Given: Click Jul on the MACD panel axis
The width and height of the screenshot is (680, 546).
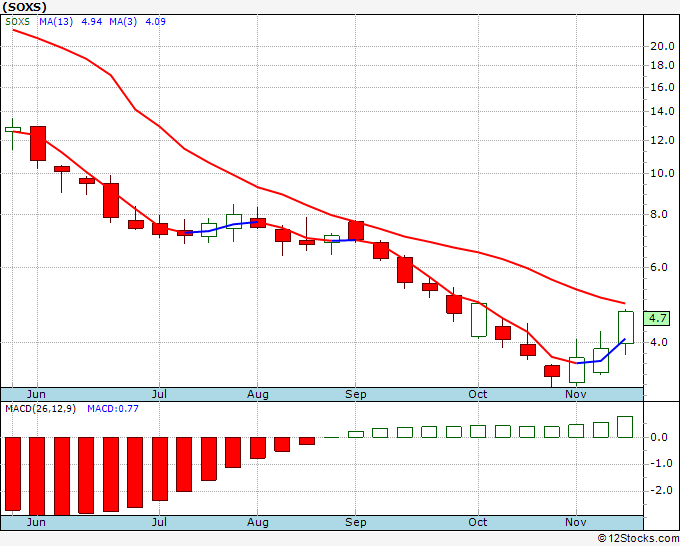Looking at the screenshot, I should 159,522.
